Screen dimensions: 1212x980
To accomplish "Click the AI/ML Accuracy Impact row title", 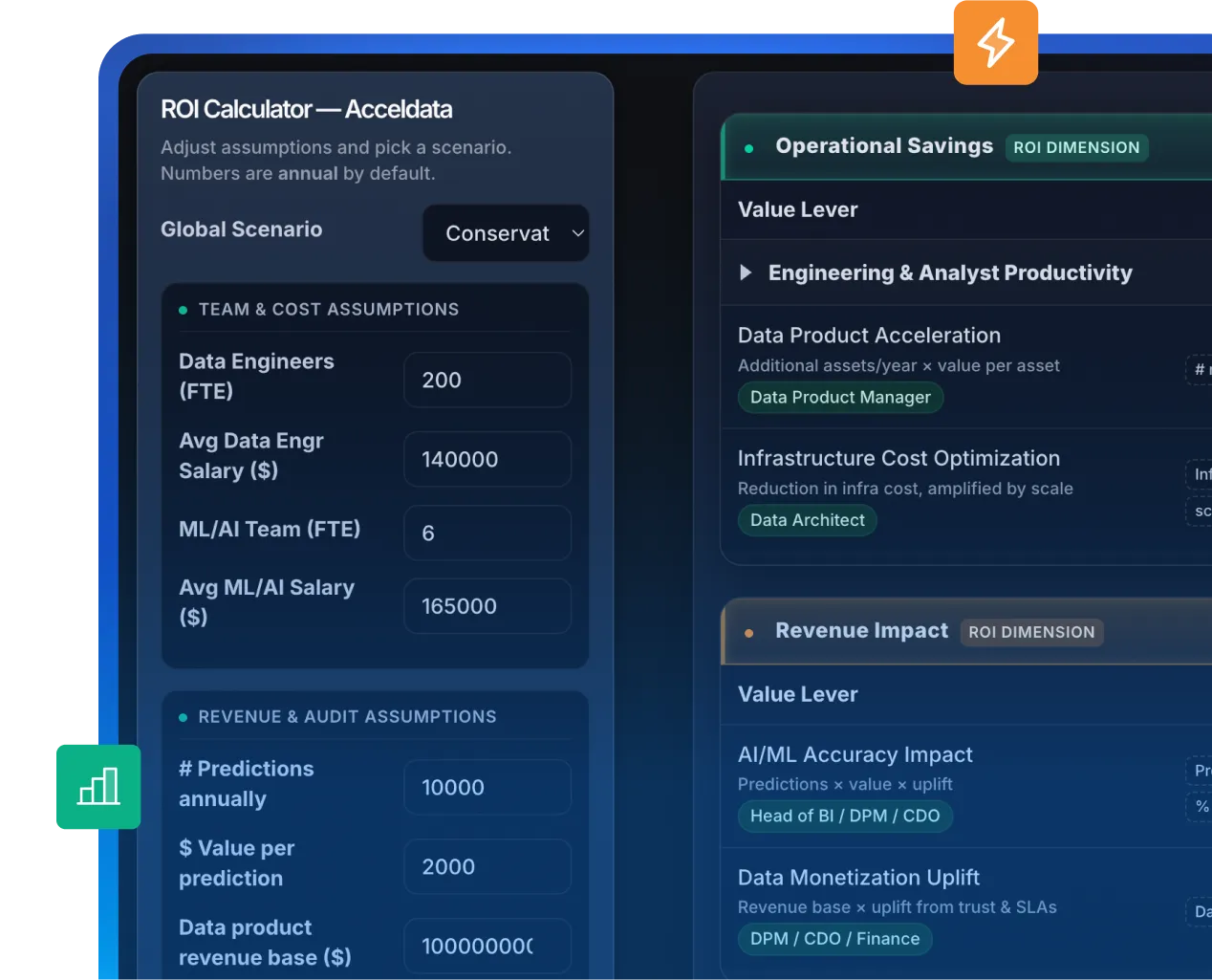I will [x=855, y=755].
